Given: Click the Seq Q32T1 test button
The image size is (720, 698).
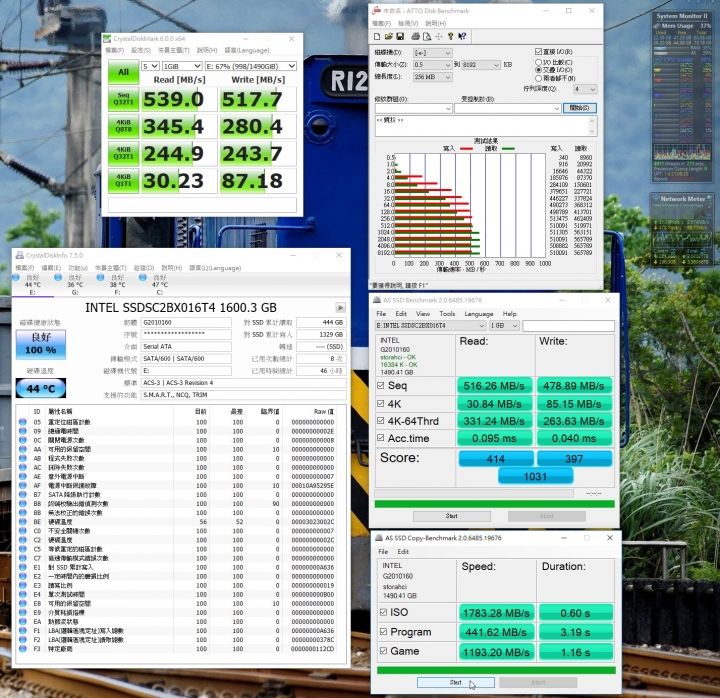Looking at the screenshot, I should click(x=124, y=99).
